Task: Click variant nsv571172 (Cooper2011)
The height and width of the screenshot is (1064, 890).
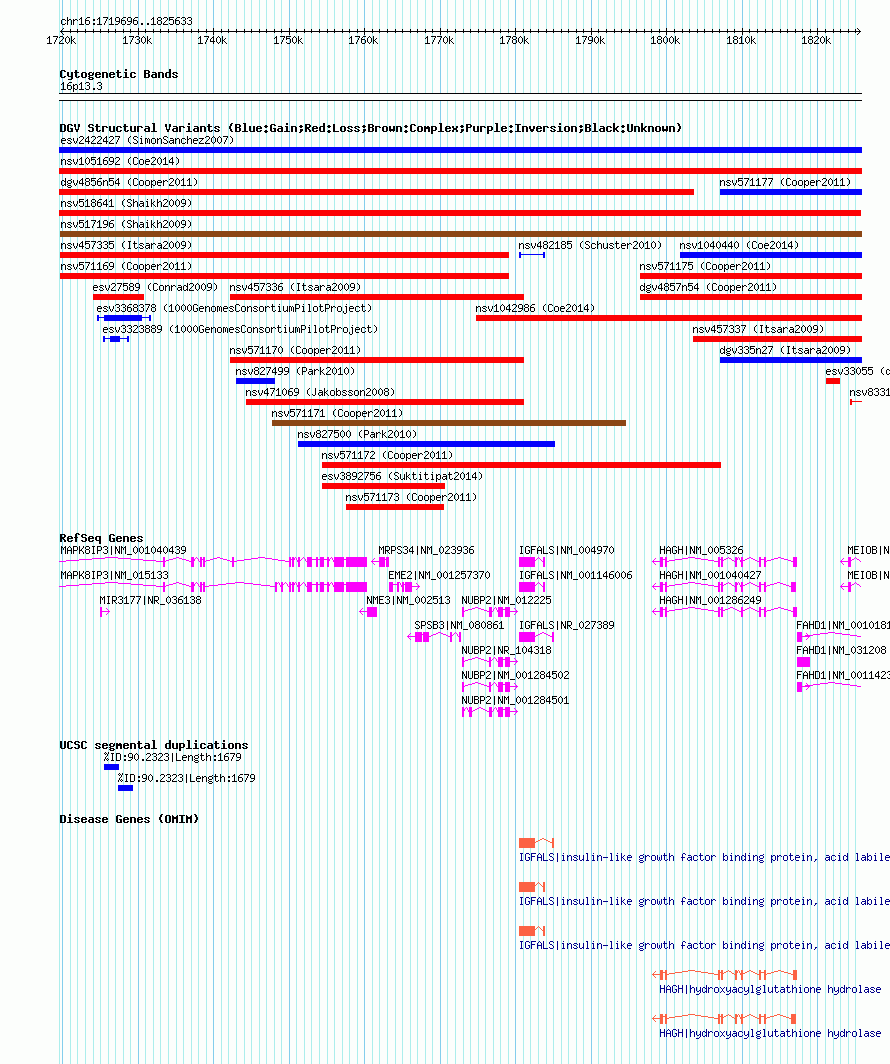Action: coord(521,466)
